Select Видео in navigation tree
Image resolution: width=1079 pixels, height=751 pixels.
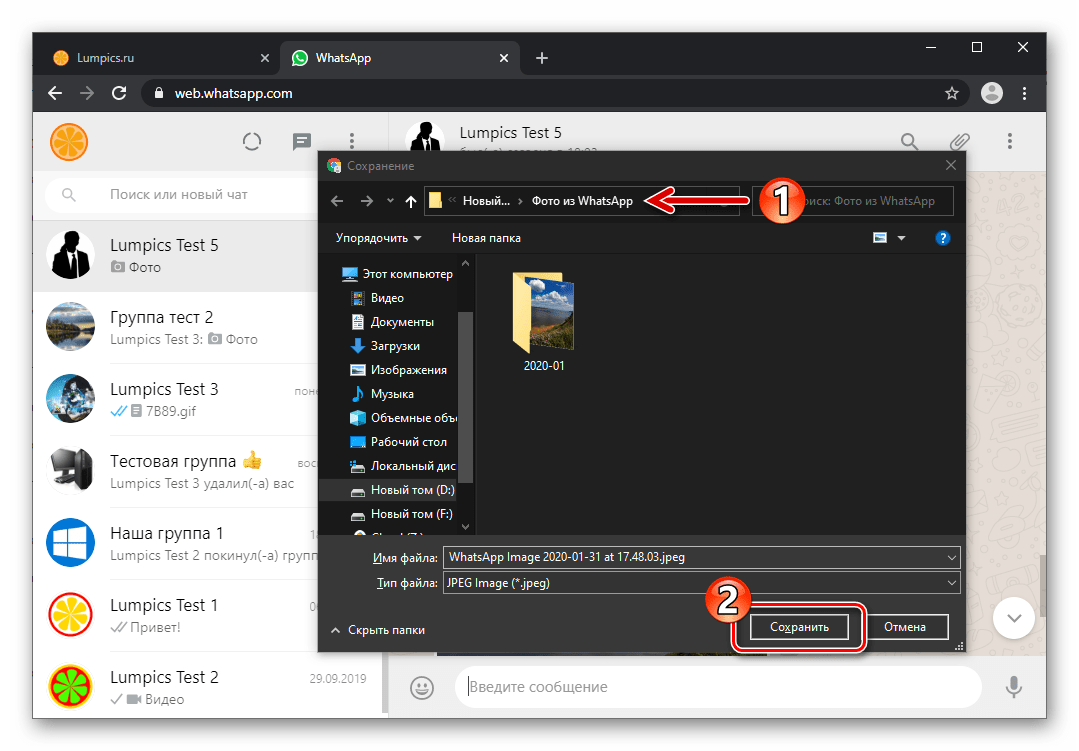[x=377, y=298]
